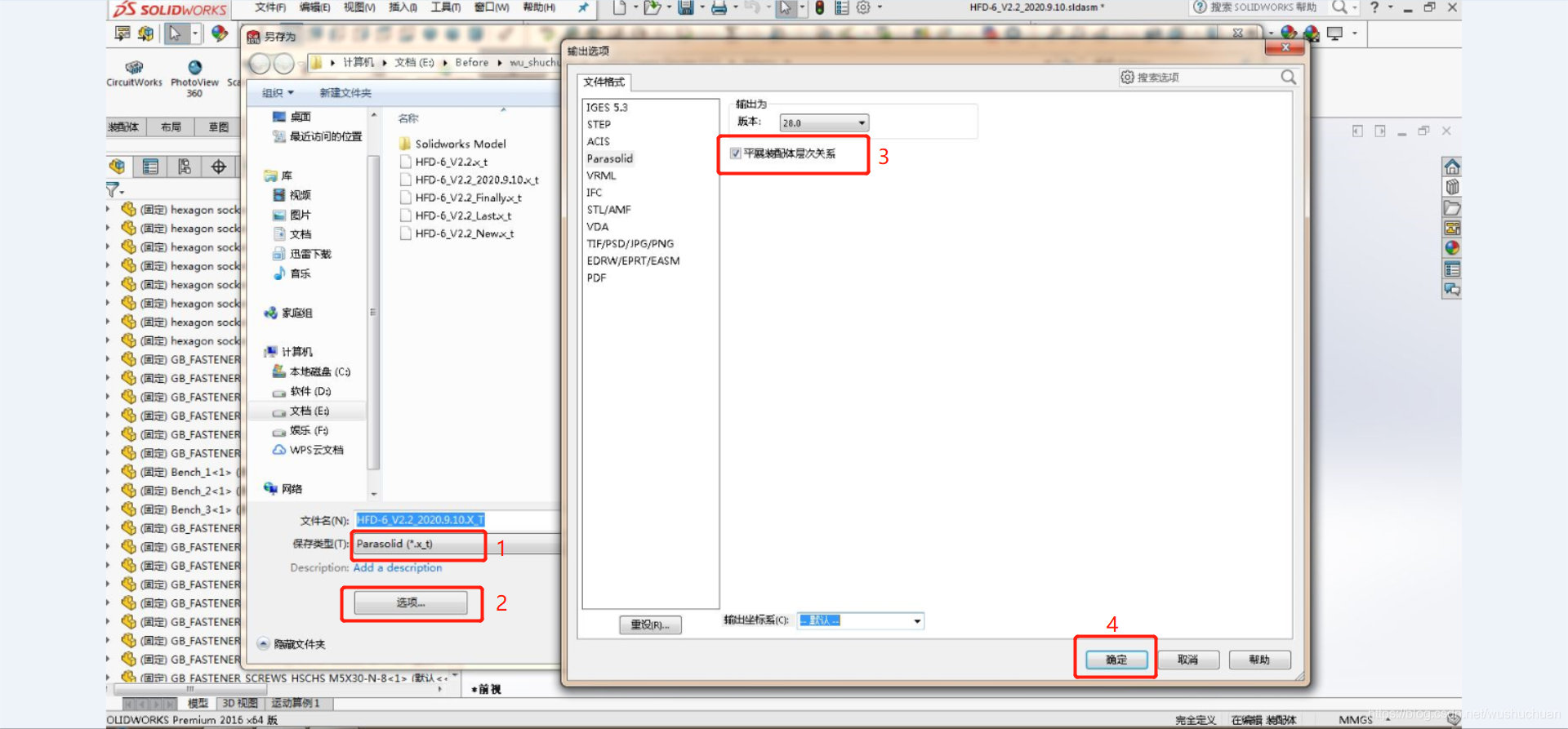The height and width of the screenshot is (729, 1568).
Task: Click the 选项... button in Save As
Action: point(411,602)
